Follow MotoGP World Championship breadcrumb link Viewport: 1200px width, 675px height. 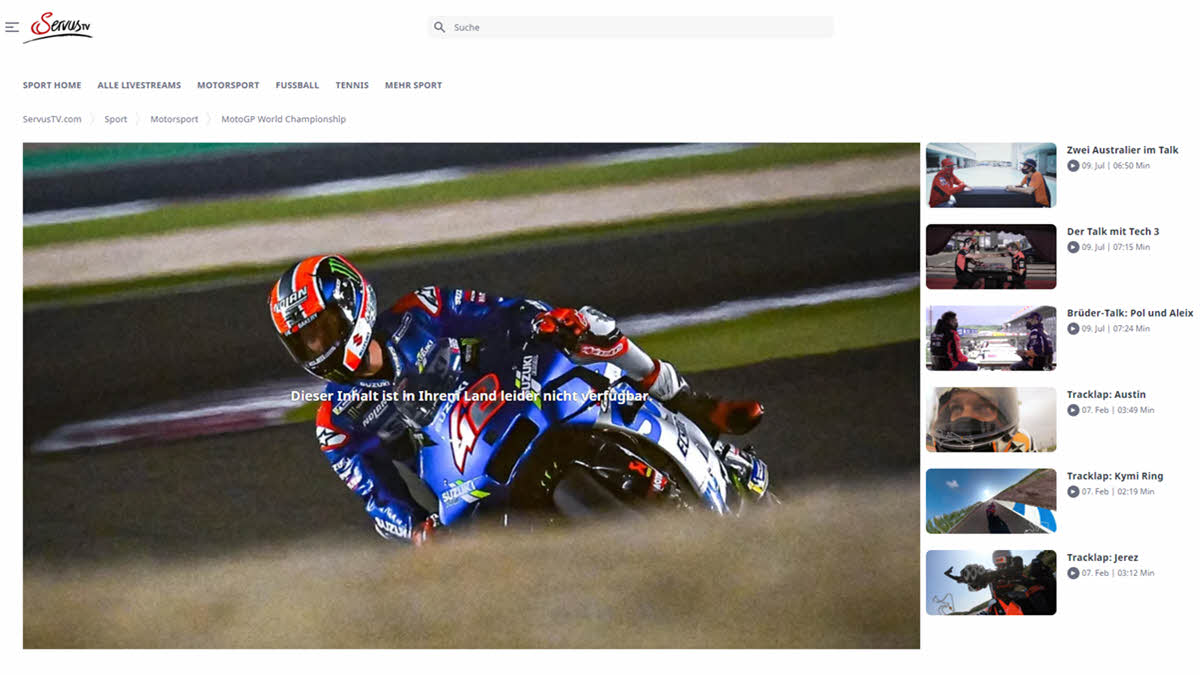(x=283, y=119)
